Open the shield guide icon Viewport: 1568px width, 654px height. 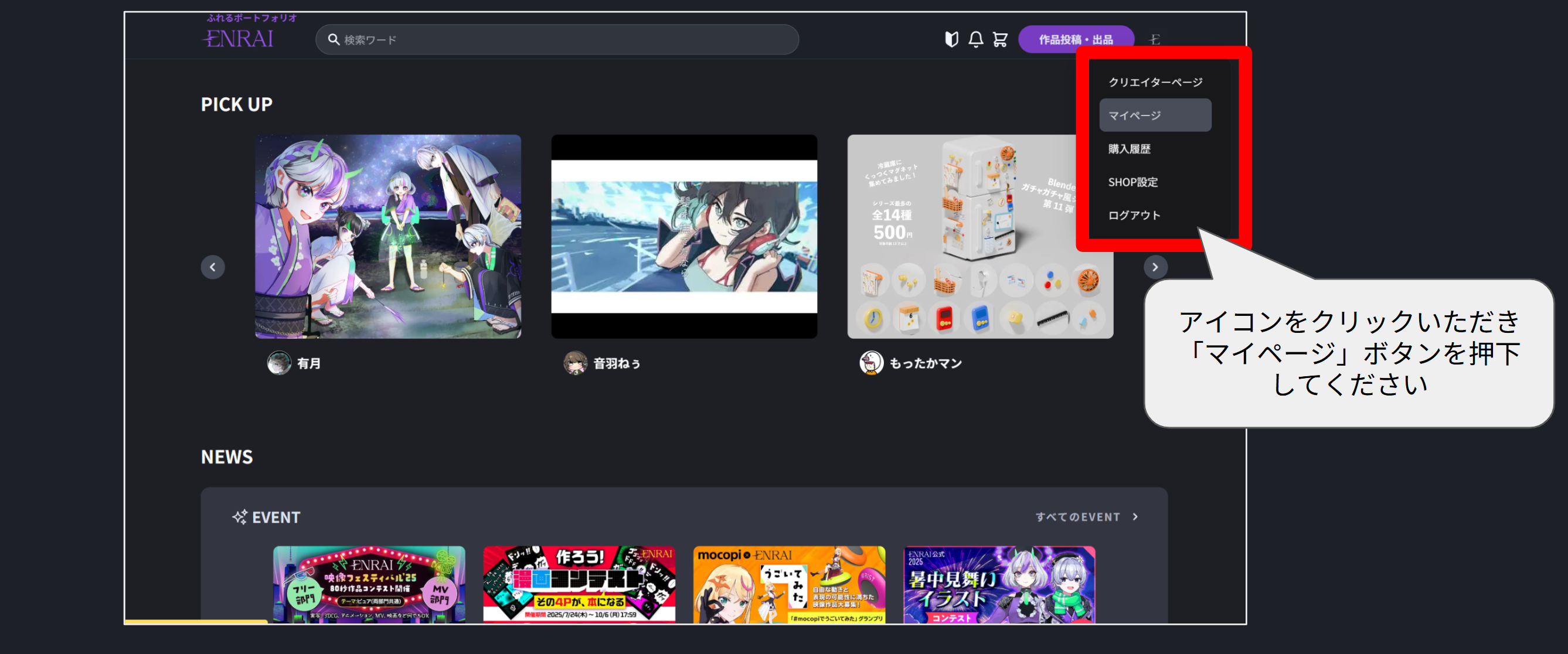click(x=951, y=39)
